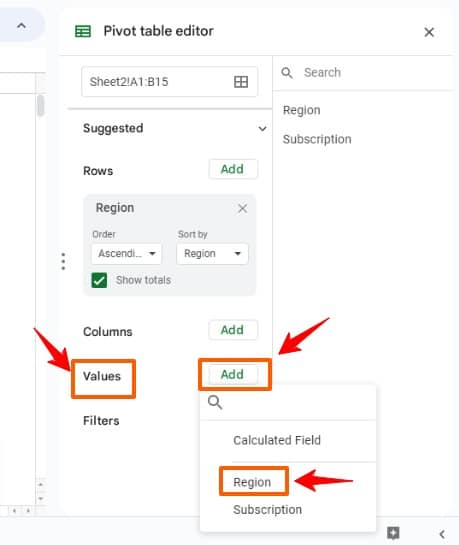
Task: Click the search magnifier icon in field list
Action: [x=287, y=73]
